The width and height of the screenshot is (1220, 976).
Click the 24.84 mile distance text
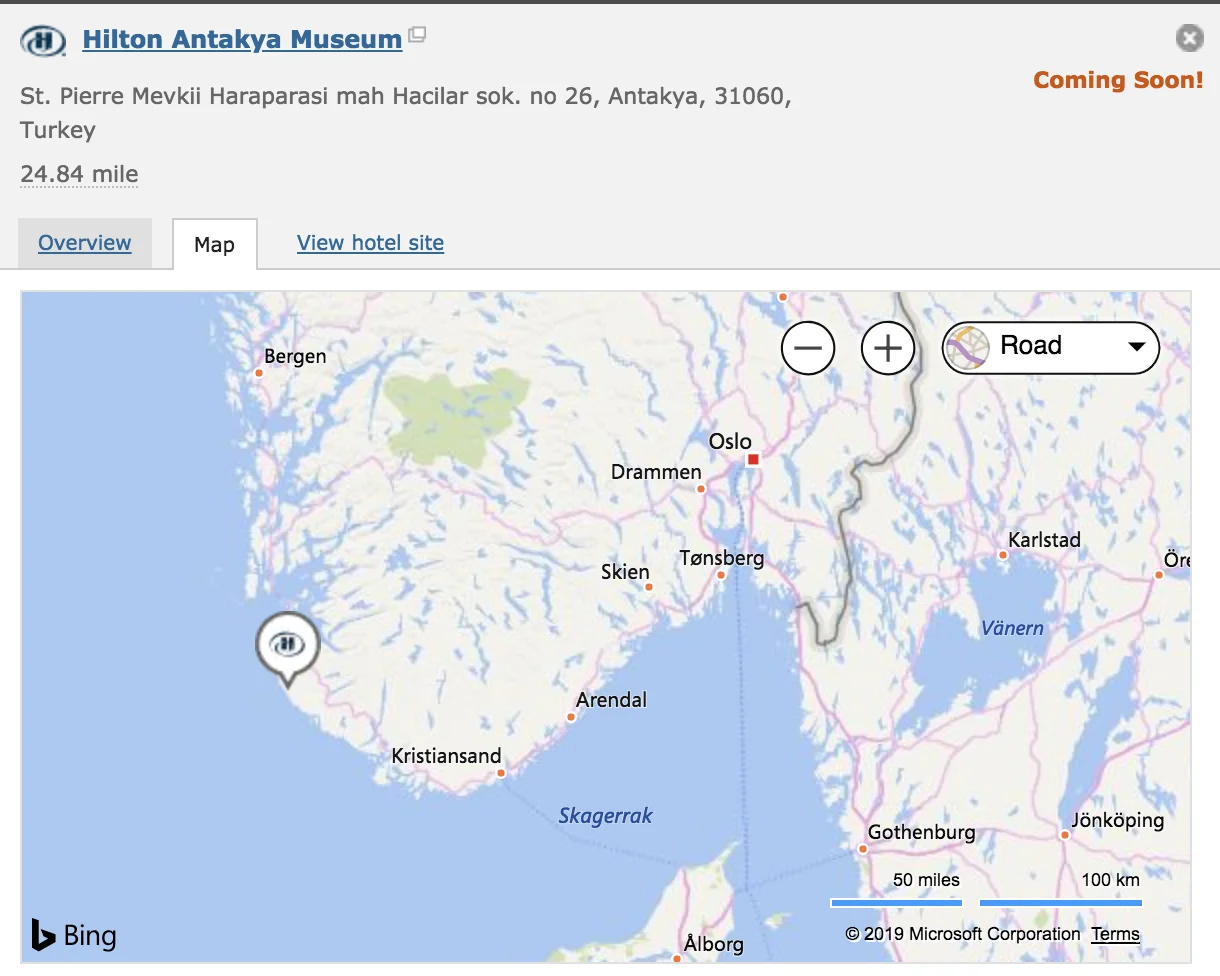pyautogui.click(x=79, y=174)
